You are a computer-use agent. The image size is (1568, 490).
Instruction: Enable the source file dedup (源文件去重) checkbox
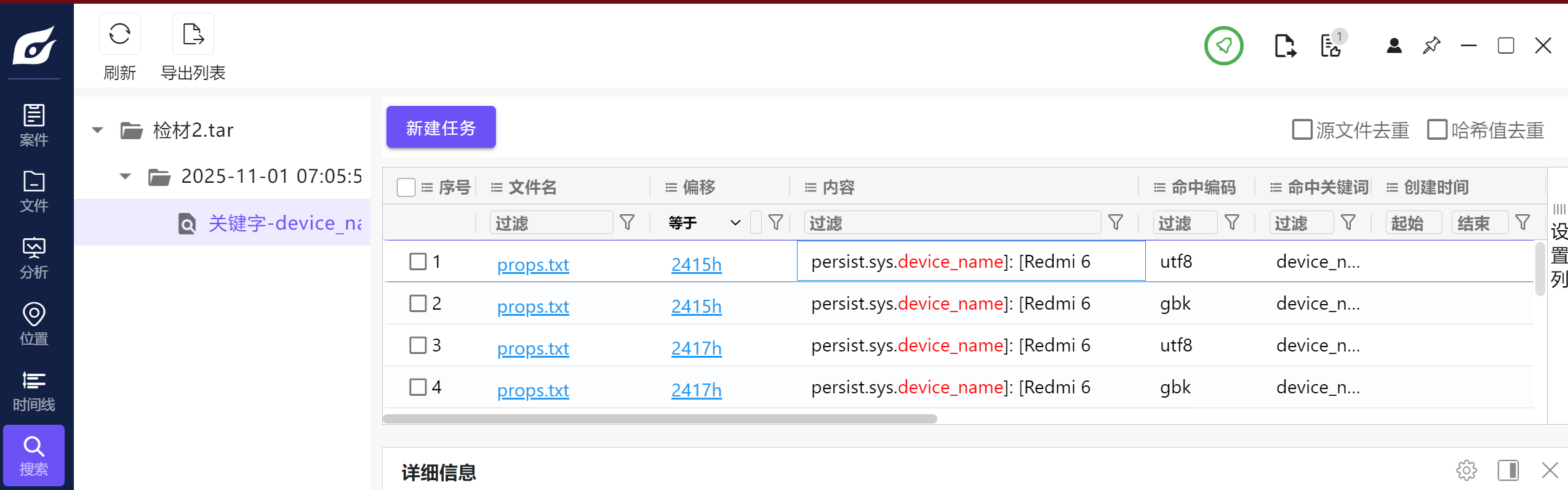pos(1302,130)
